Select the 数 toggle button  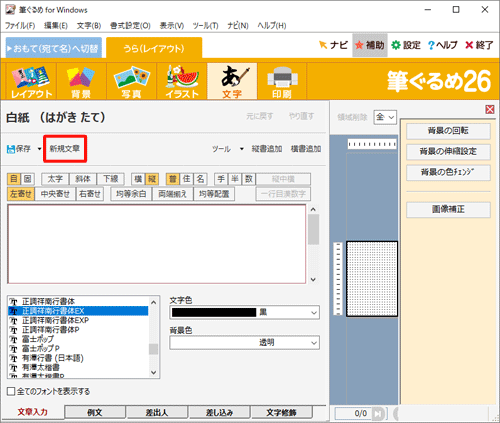[249, 179]
